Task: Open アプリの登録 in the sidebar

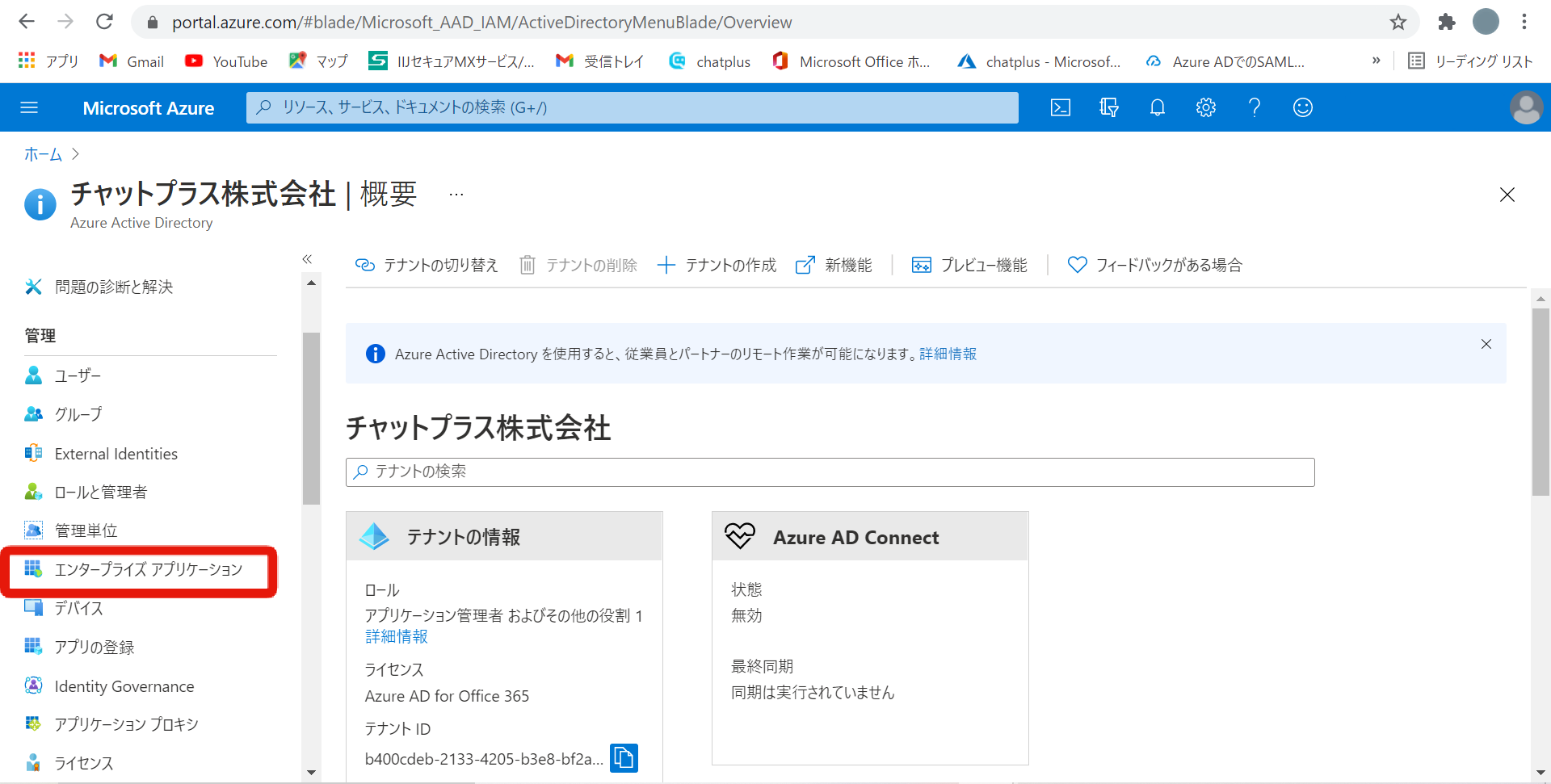Action: click(79, 647)
